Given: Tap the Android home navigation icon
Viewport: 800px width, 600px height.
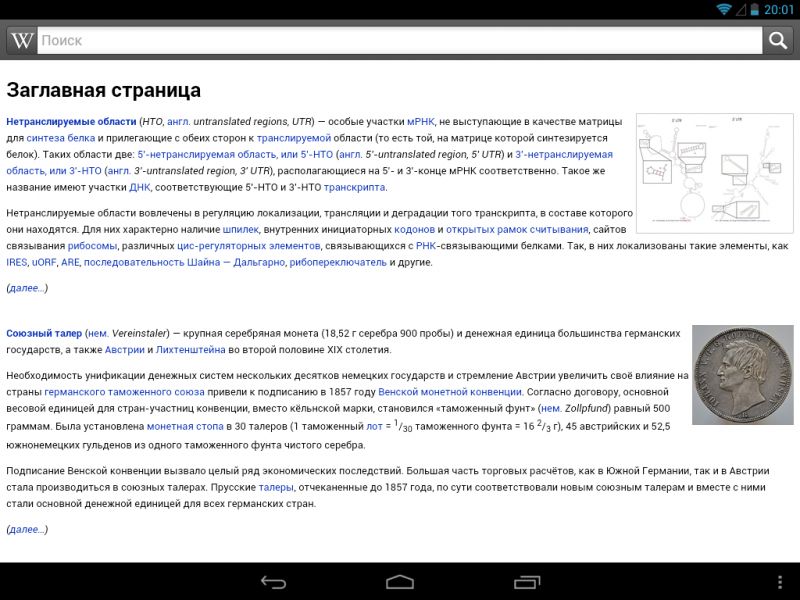Looking at the screenshot, I should coord(400,581).
